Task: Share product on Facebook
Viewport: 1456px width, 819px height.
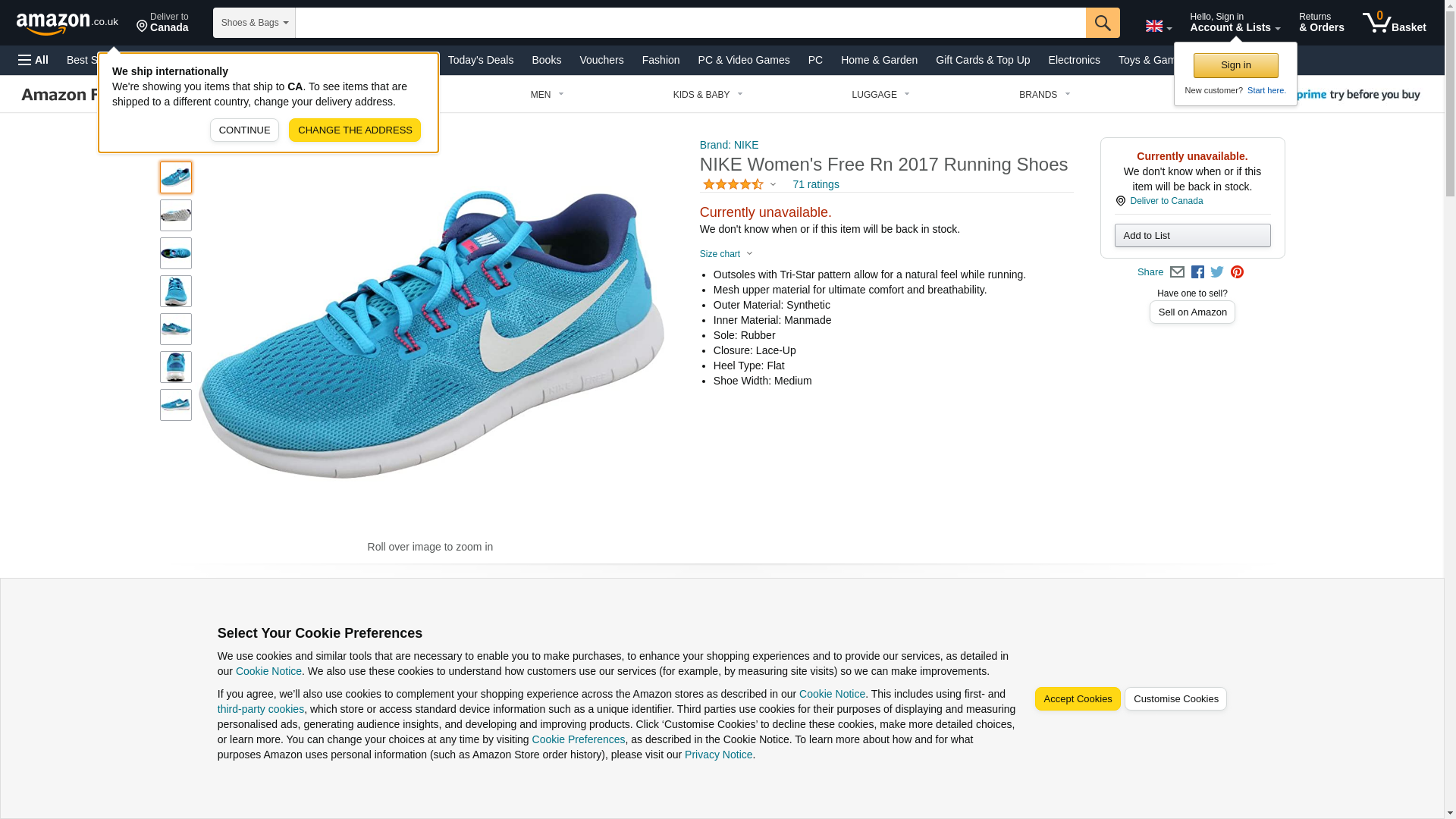Action: (1197, 272)
